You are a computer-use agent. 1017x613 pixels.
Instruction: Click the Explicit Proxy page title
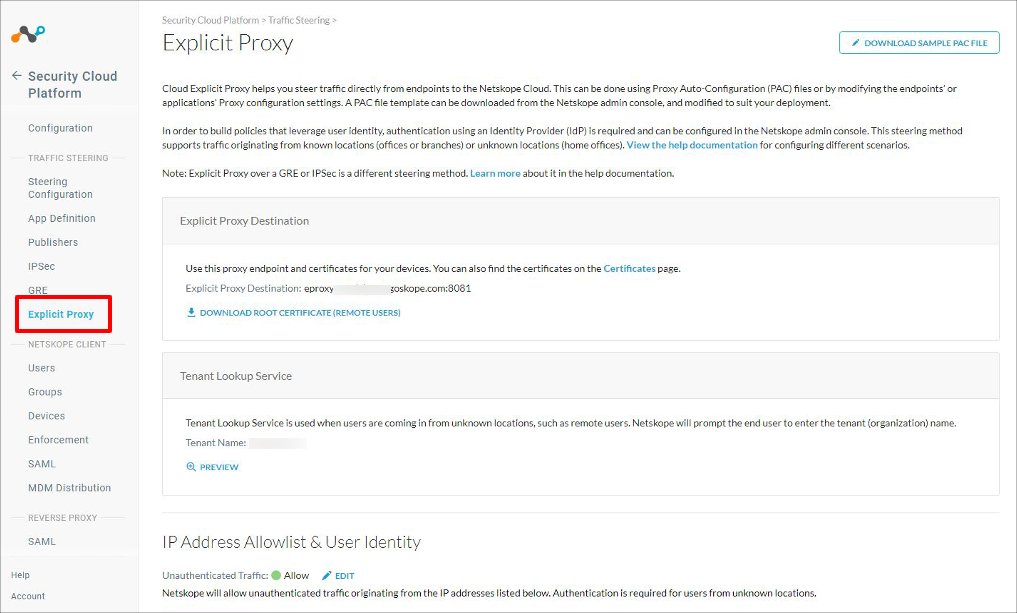click(x=228, y=43)
